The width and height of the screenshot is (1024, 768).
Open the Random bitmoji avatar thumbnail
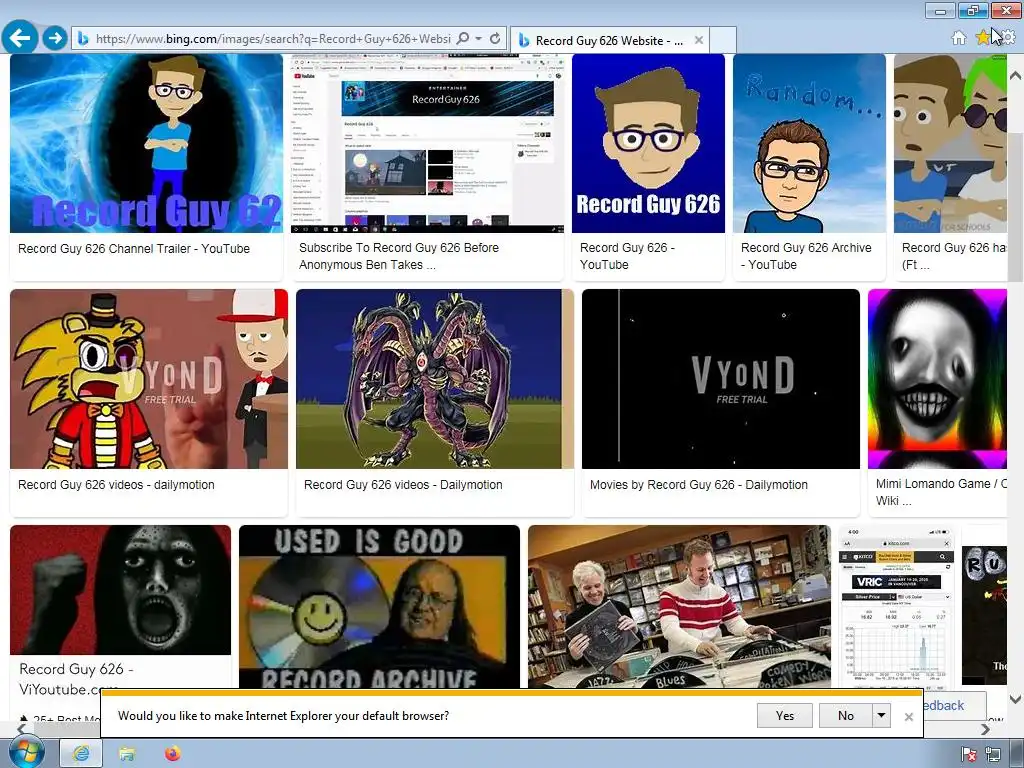[x=809, y=143]
